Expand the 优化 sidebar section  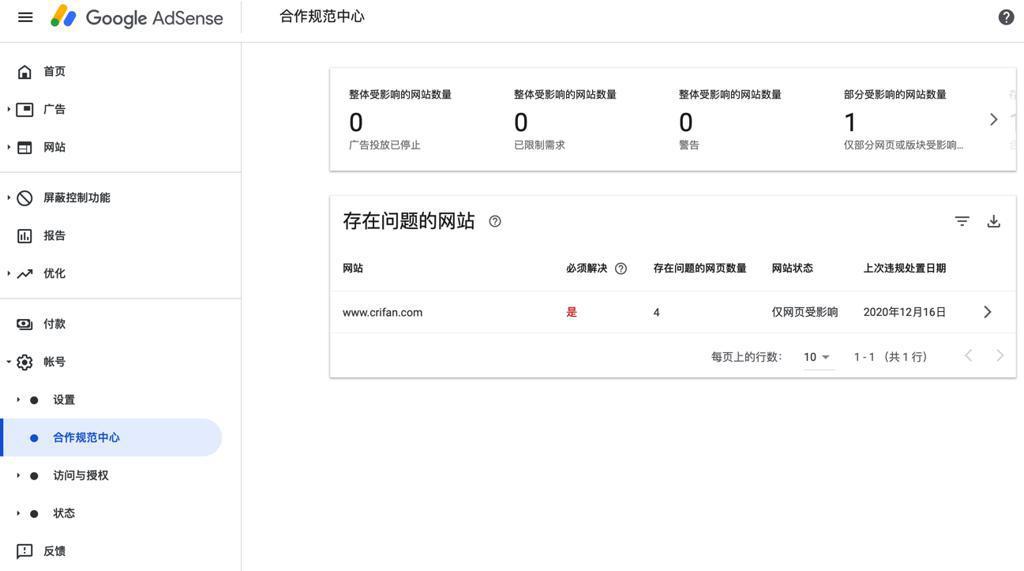8,273
